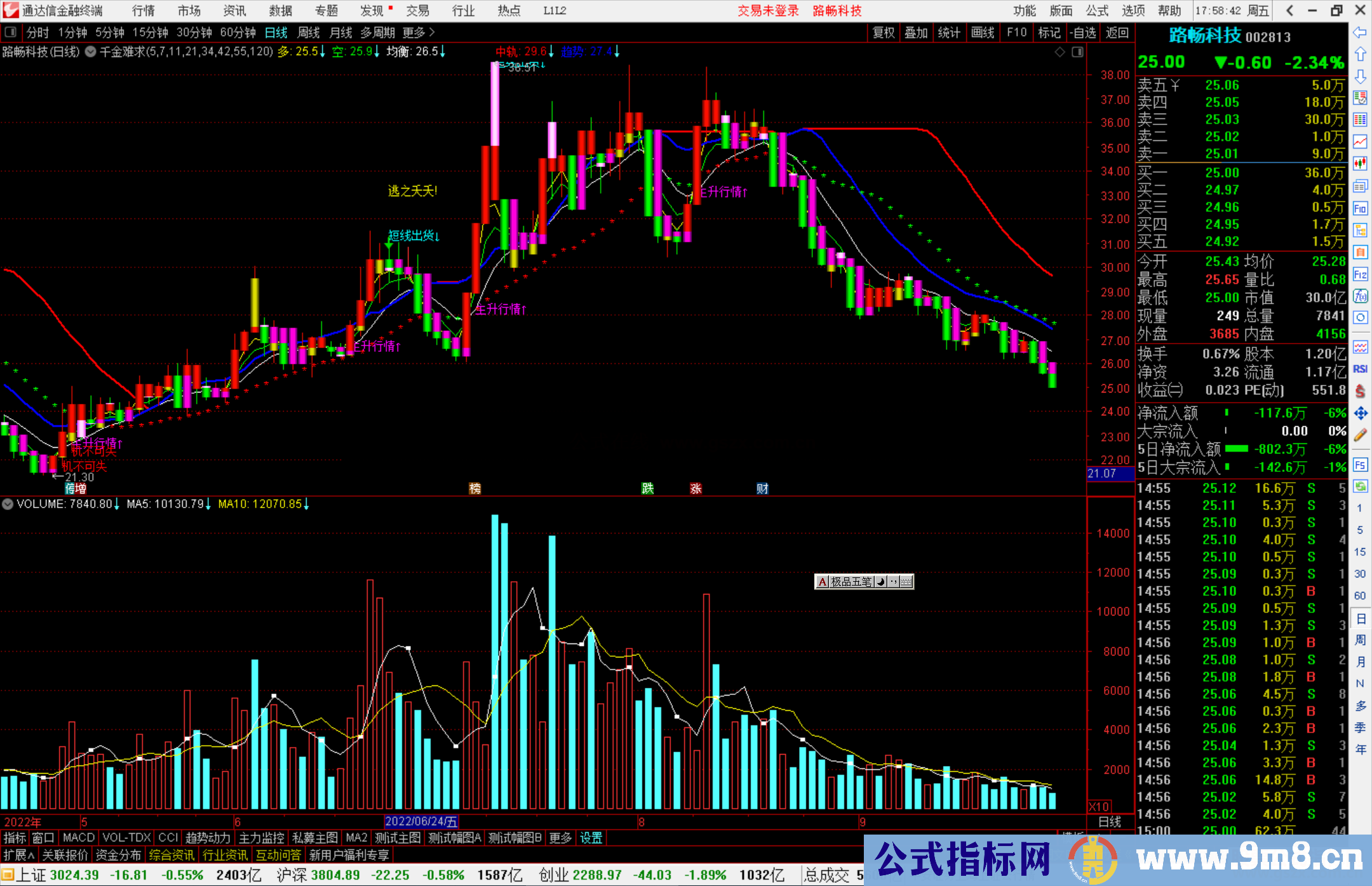The height and width of the screenshot is (886, 1372).
Task: Open the orange document icon in sidebar
Action: pyautogui.click(x=1360, y=252)
